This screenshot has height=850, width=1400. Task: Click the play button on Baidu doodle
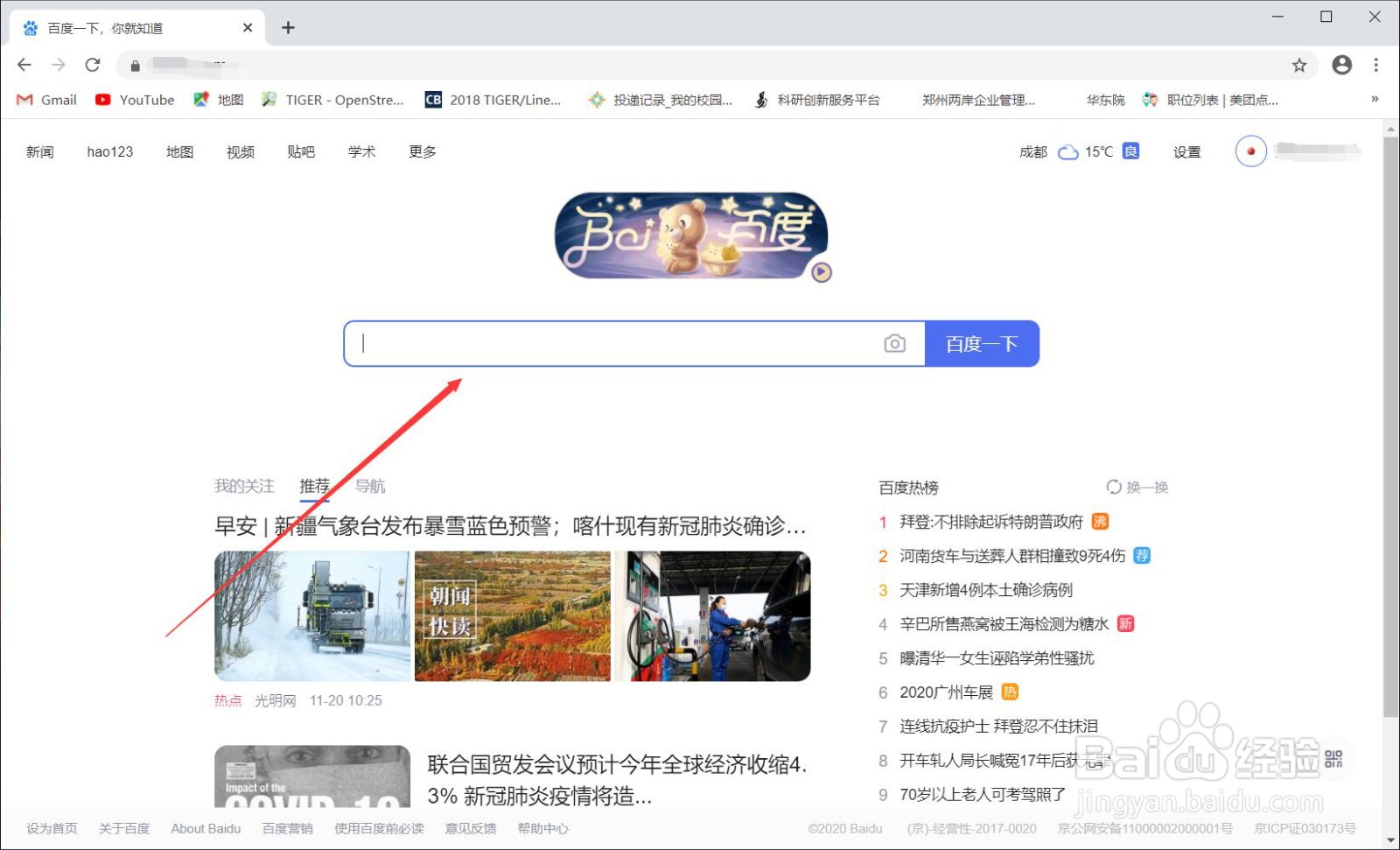tap(821, 271)
